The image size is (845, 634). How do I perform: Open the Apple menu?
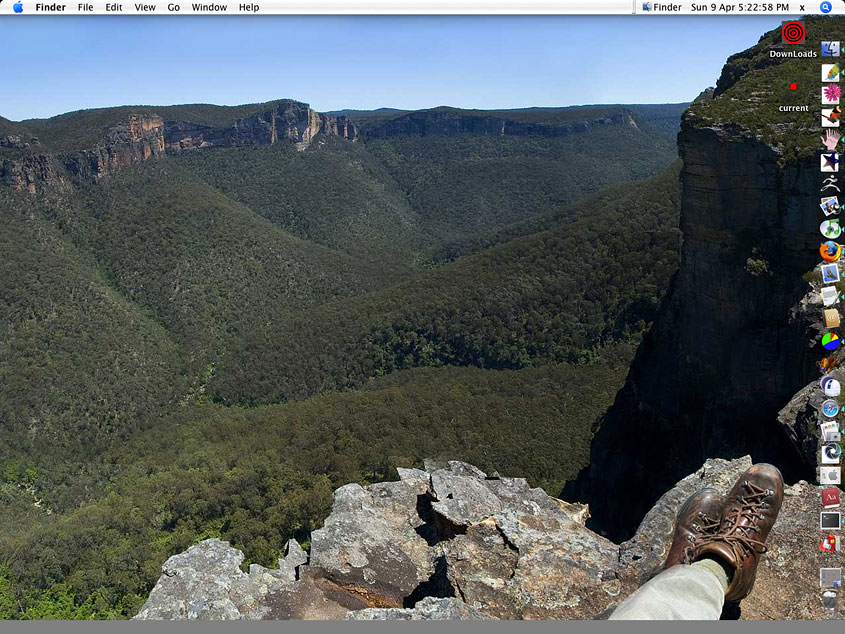(x=18, y=7)
